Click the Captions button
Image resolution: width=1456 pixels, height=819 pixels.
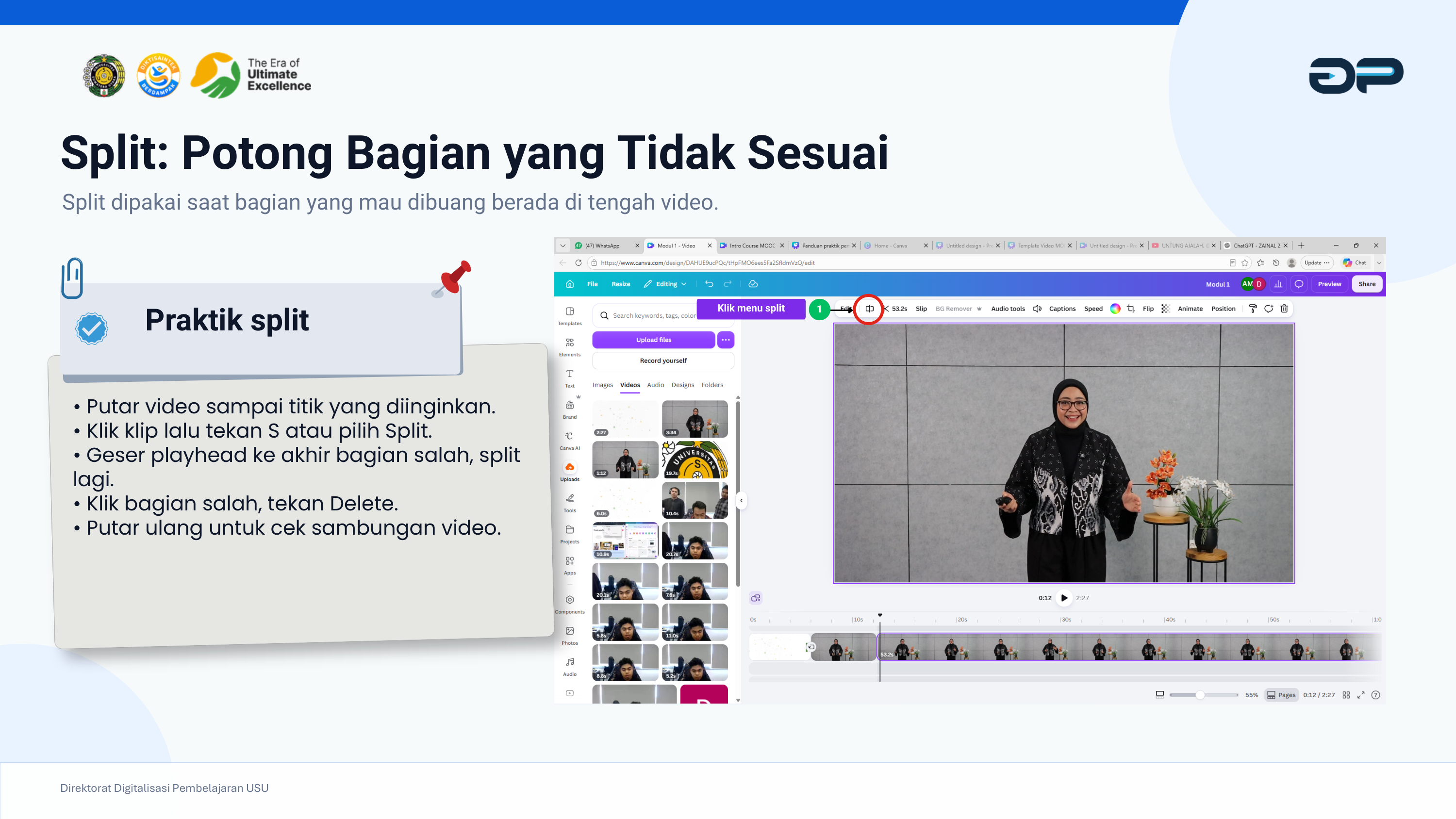tap(1062, 309)
